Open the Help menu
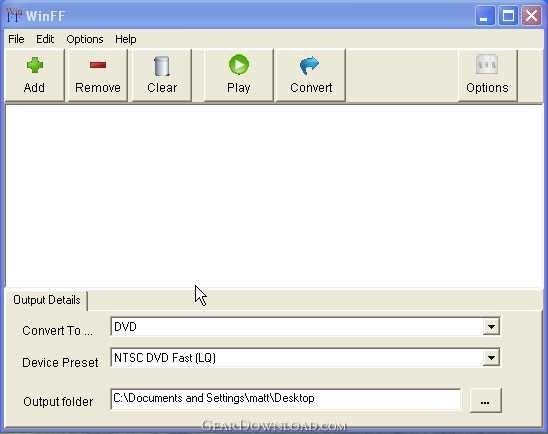The image size is (548, 434). [x=125, y=39]
